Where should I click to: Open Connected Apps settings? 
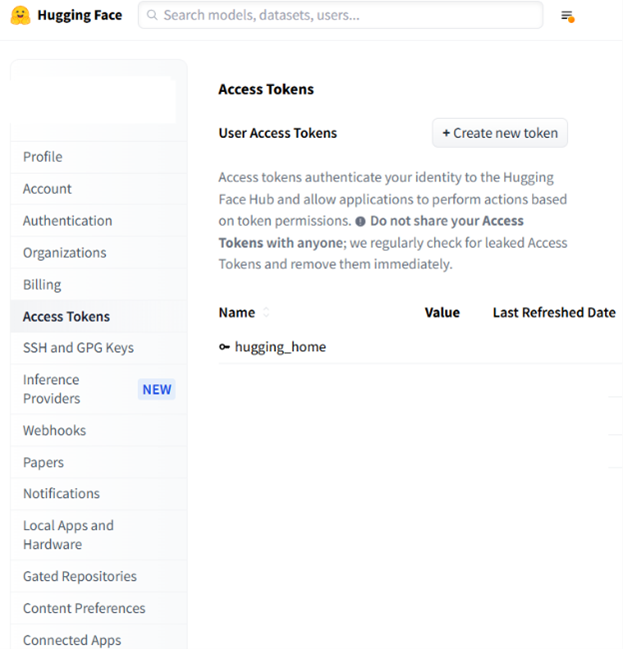pos(99,637)
